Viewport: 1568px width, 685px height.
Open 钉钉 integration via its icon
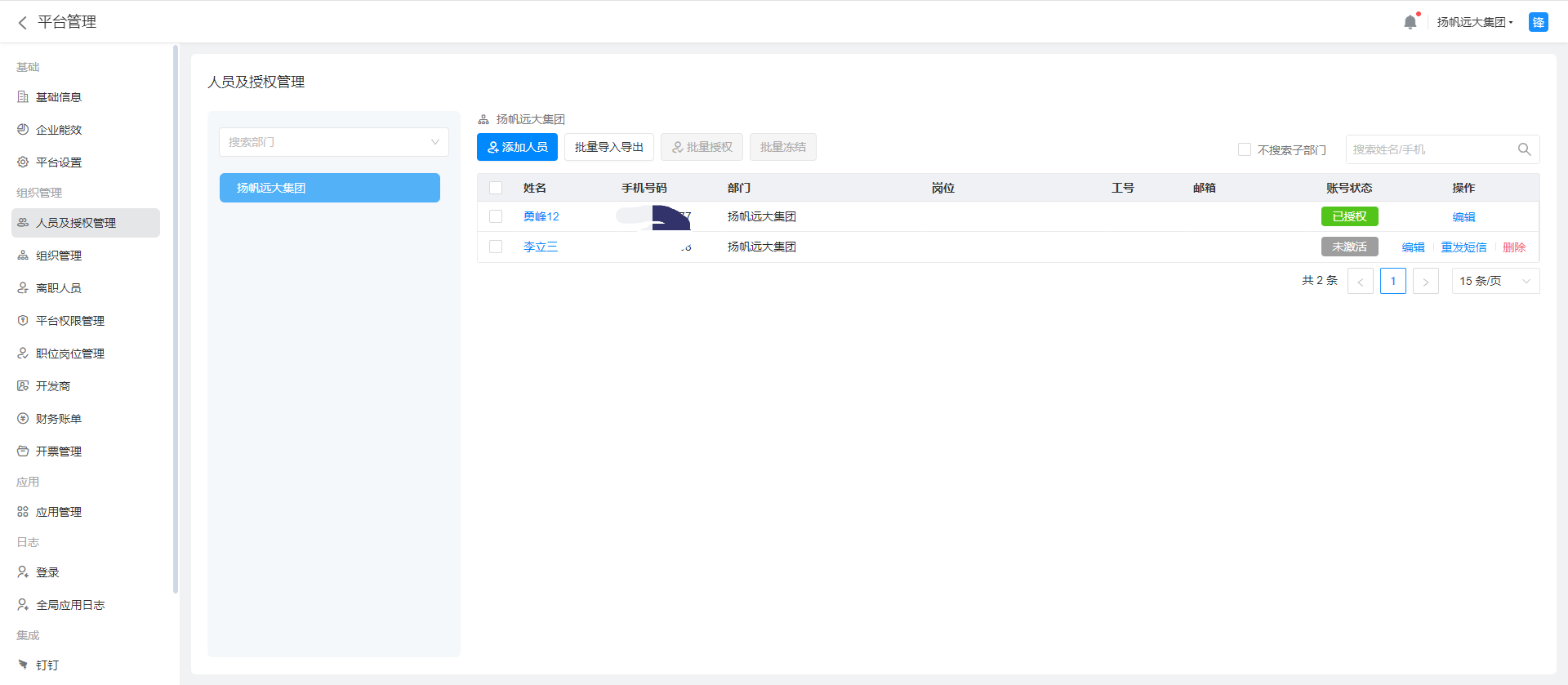(x=23, y=665)
